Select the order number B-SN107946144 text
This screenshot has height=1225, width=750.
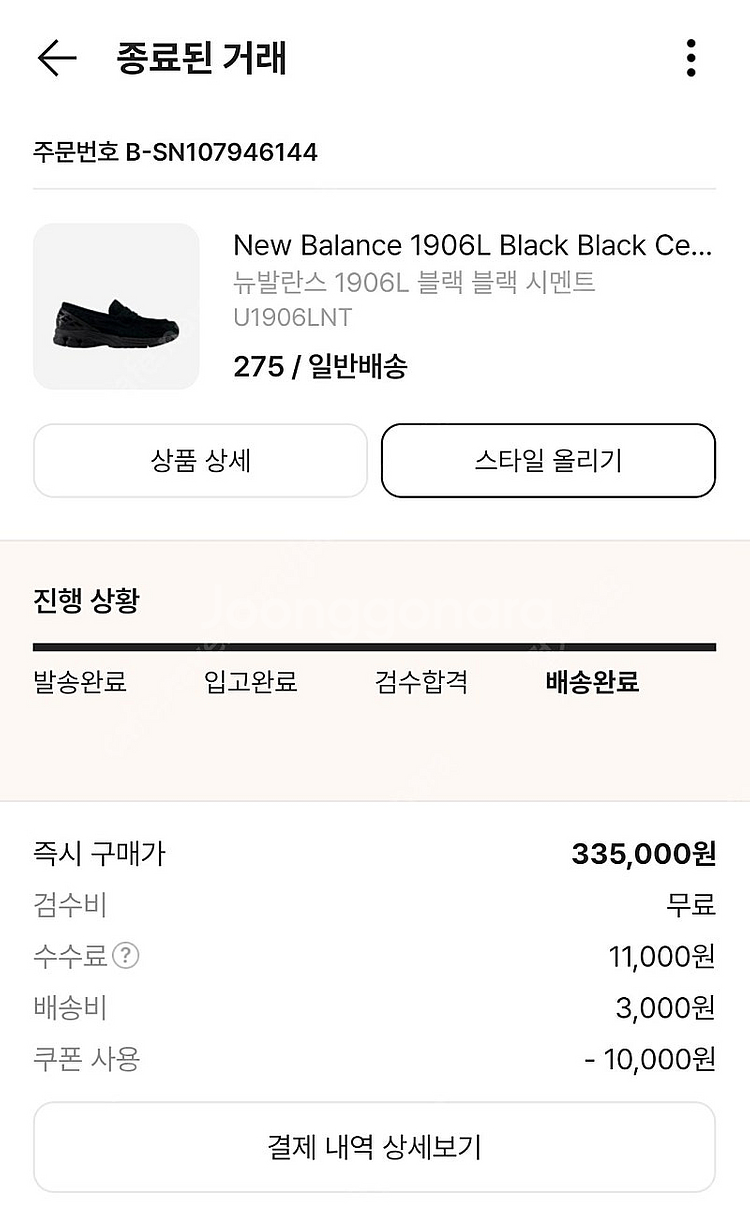point(176,152)
